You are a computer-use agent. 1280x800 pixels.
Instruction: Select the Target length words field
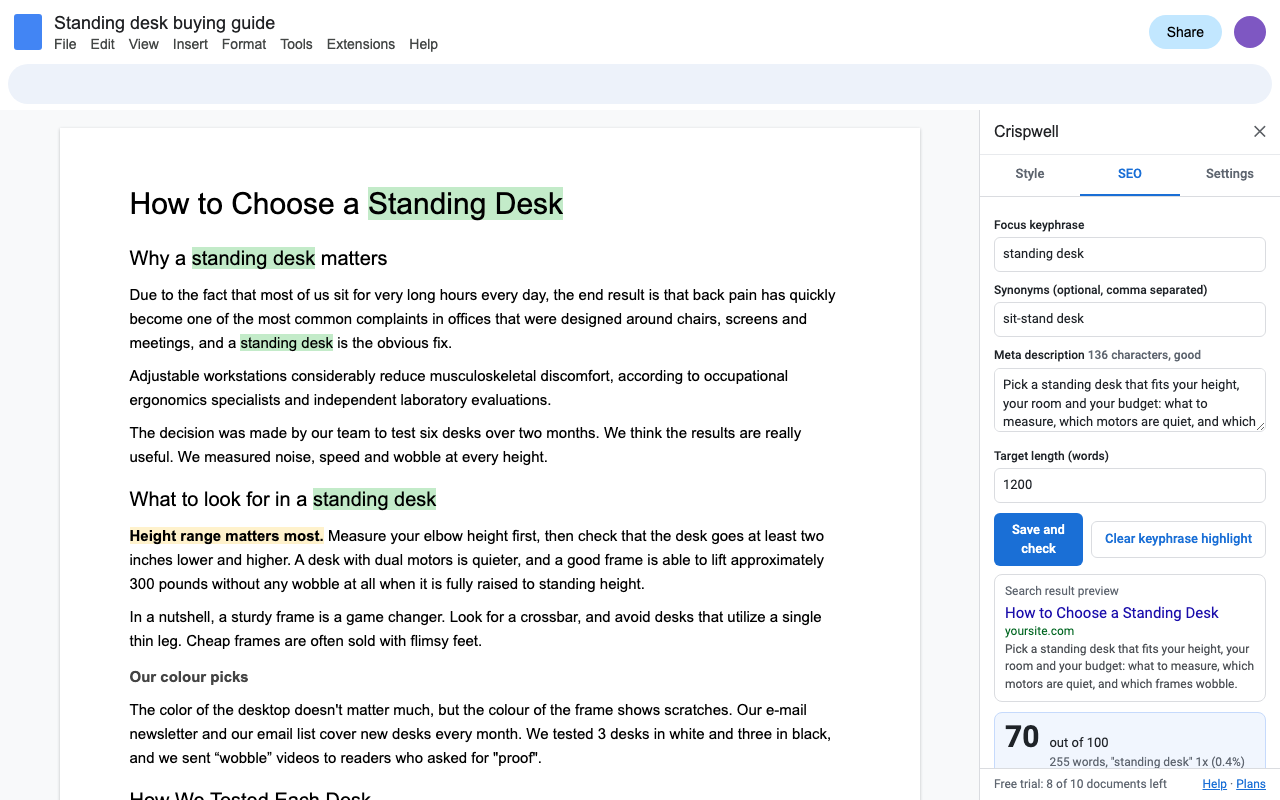(1130, 485)
